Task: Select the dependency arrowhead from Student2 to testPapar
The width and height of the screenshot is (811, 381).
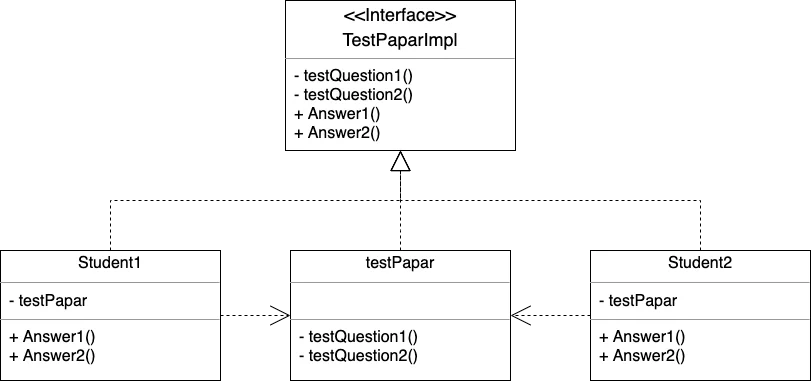Action: 521,315
